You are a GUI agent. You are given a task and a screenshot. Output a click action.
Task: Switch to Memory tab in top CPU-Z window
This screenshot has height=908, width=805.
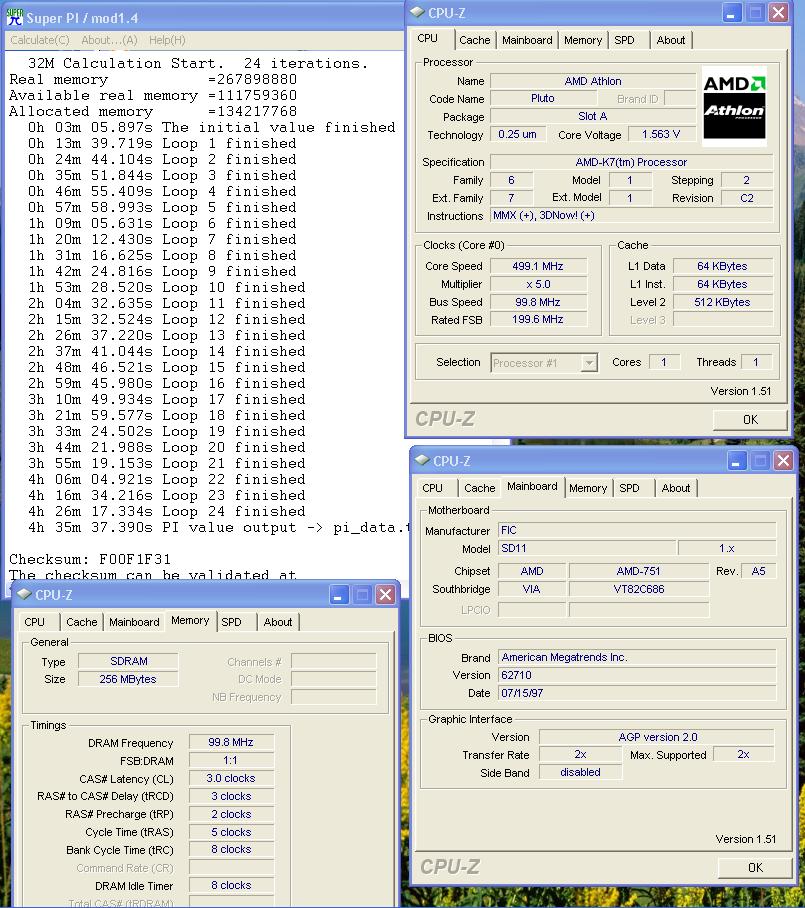[583, 40]
